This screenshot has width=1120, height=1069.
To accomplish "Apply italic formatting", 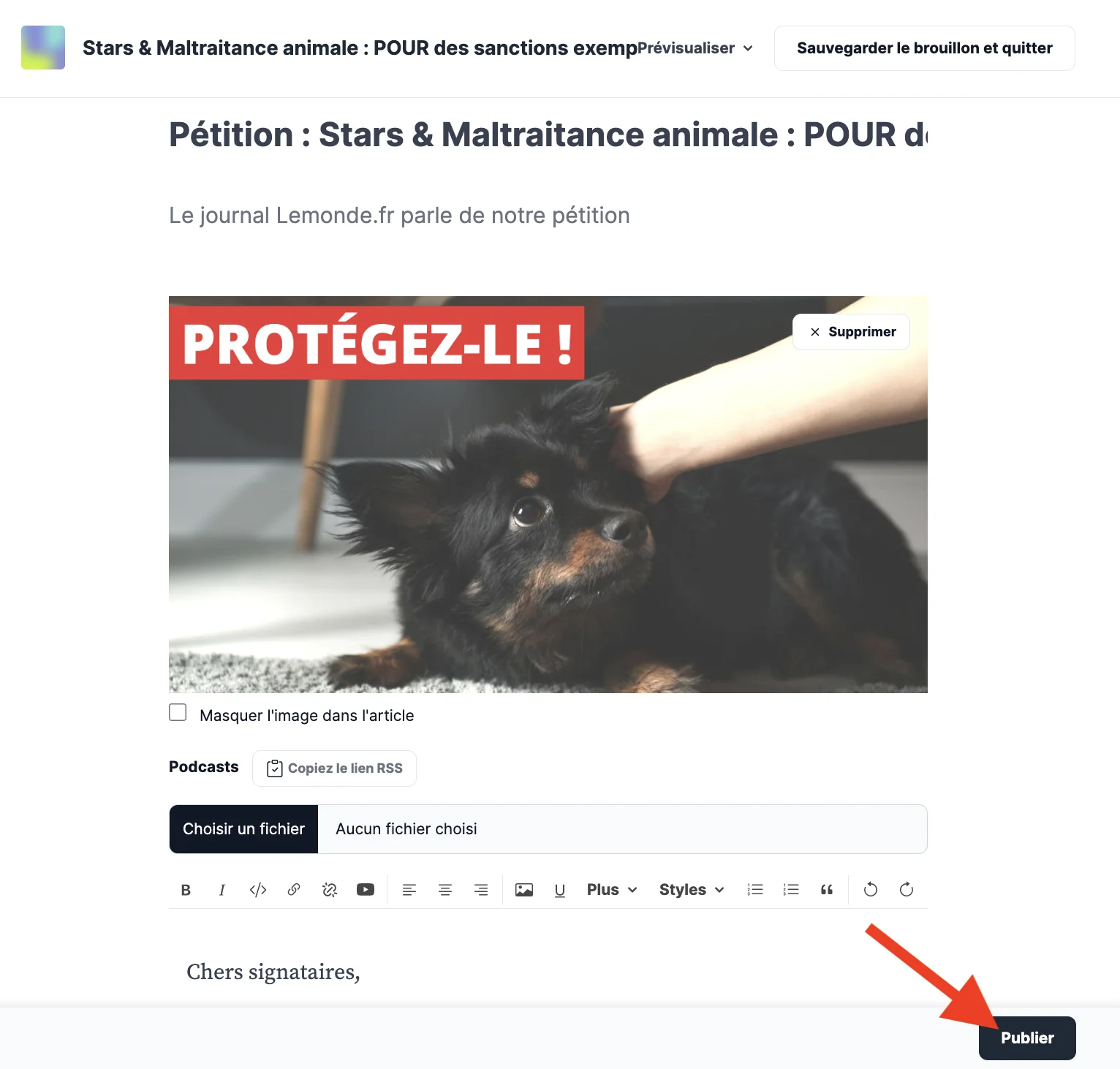I will [x=222, y=890].
